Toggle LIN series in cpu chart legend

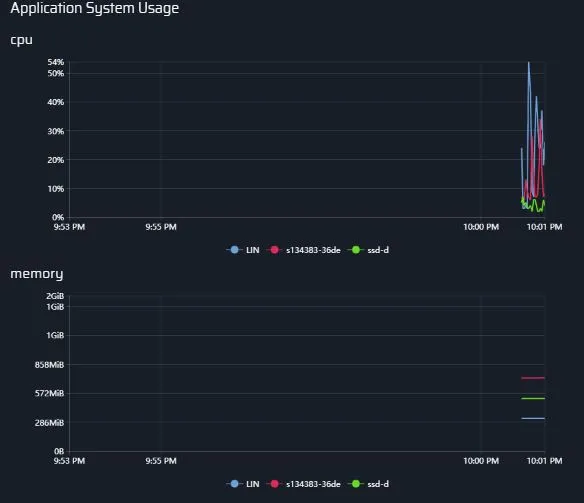tap(243, 250)
